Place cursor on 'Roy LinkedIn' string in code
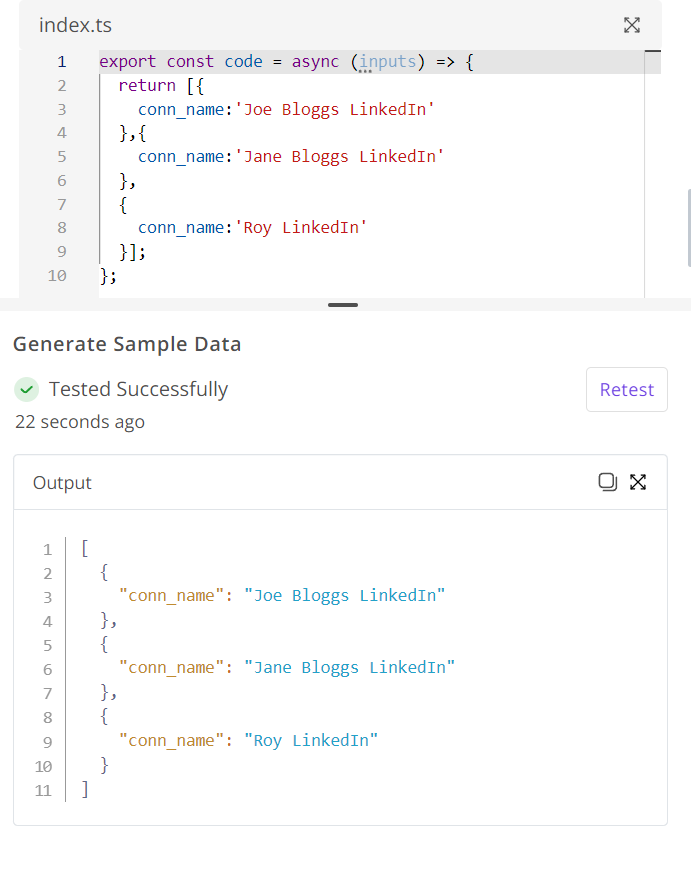The height and width of the screenshot is (879, 691). [x=301, y=228]
